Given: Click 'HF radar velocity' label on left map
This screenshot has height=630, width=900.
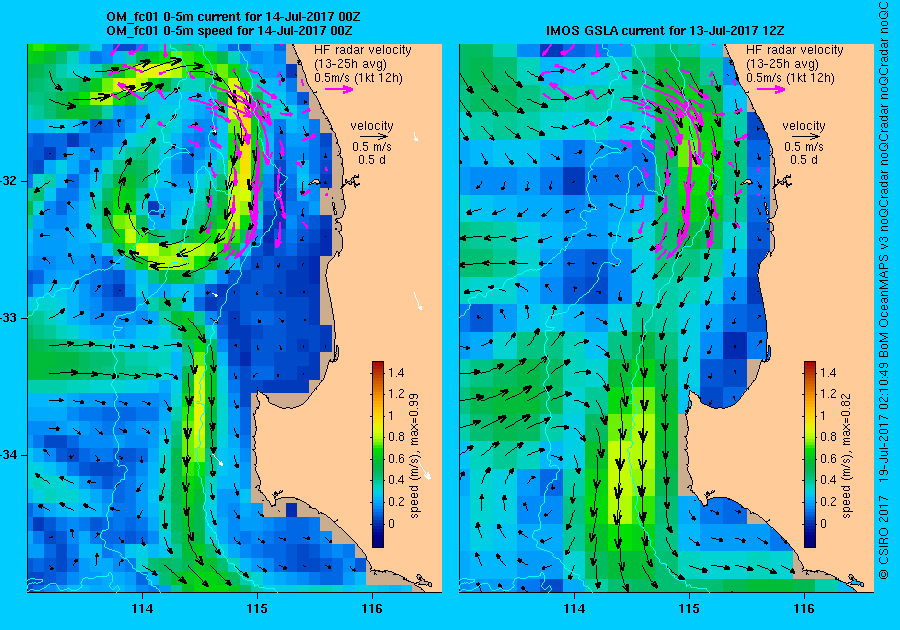Looking at the screenshot, I should pos(363,50).
